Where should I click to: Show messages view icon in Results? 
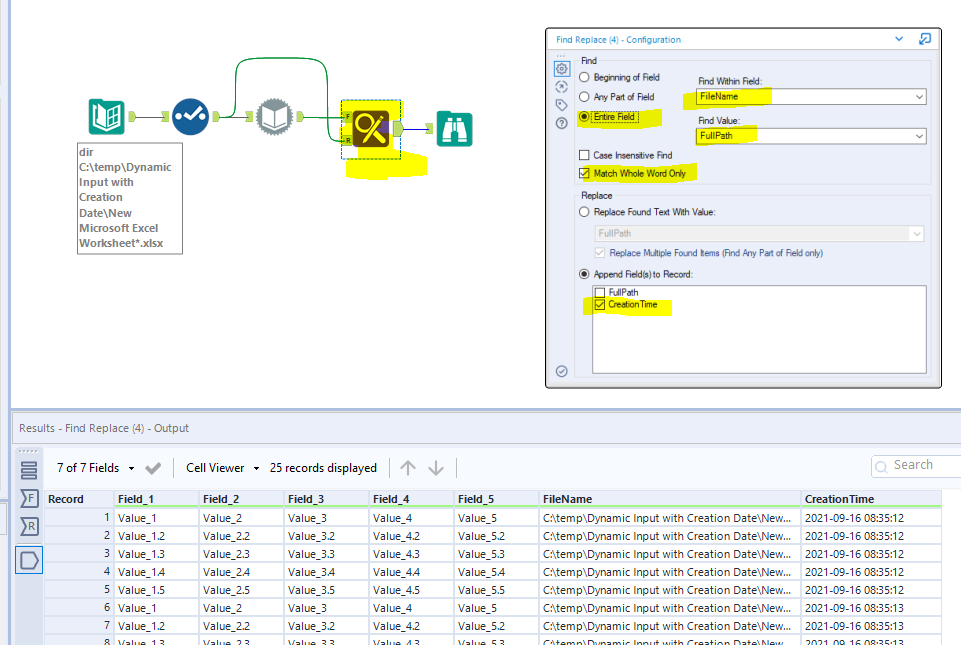pyautogui.click(x=29, y=470)
